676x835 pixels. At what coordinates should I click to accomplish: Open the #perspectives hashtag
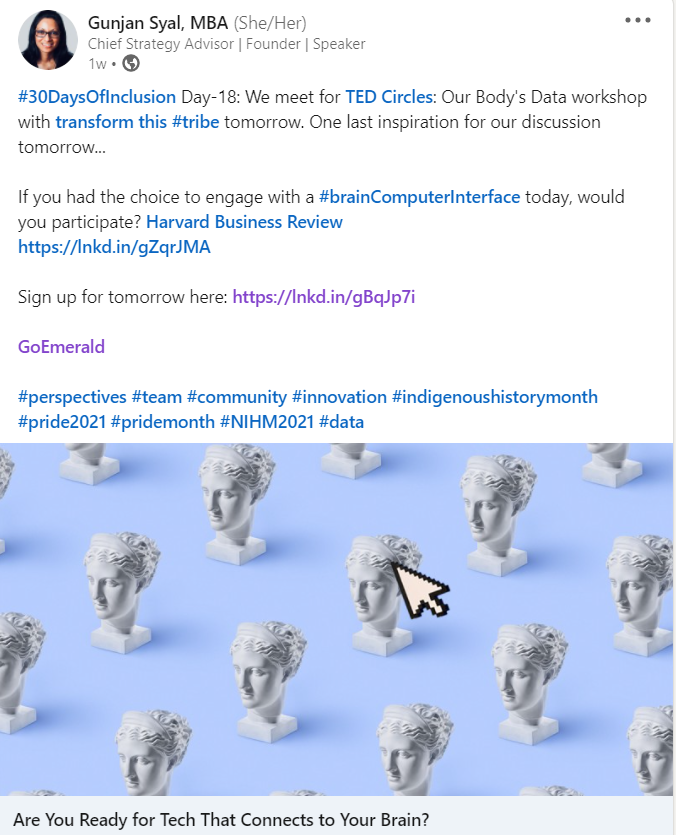[x=72, y=397]
